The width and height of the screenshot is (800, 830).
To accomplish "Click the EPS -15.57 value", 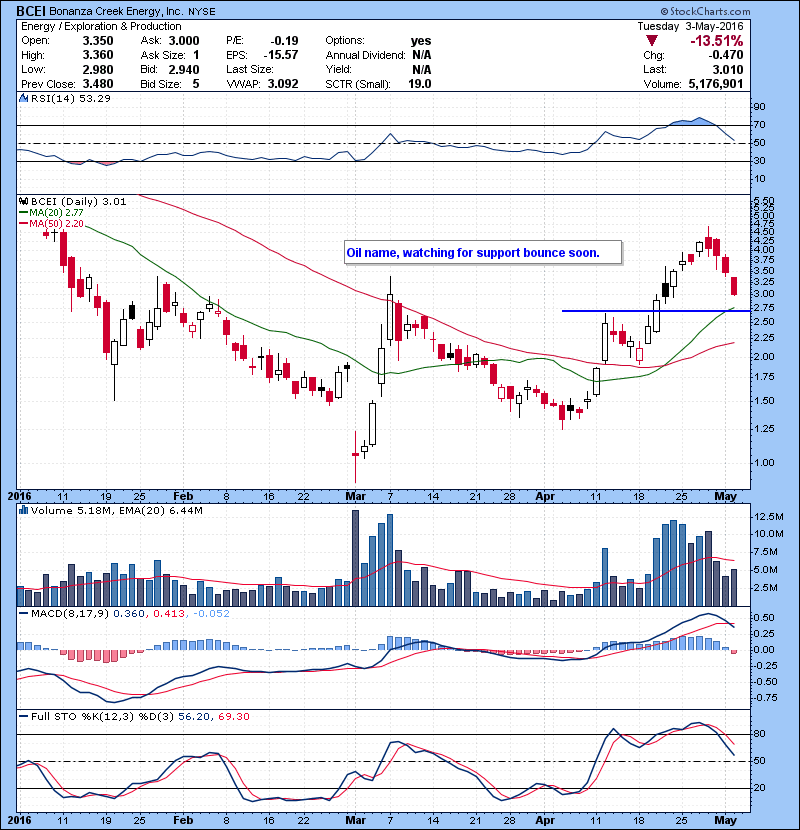I will coord(281,55).
